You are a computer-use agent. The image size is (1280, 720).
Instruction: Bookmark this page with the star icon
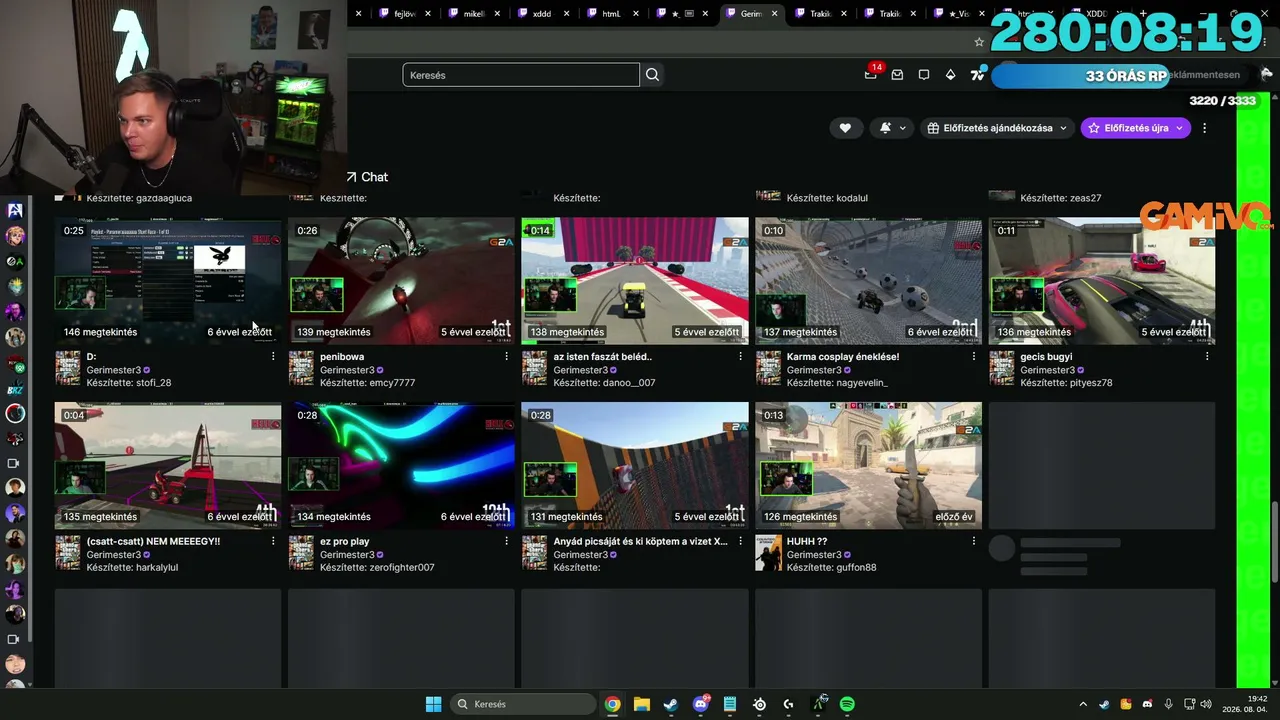[979, 42]
